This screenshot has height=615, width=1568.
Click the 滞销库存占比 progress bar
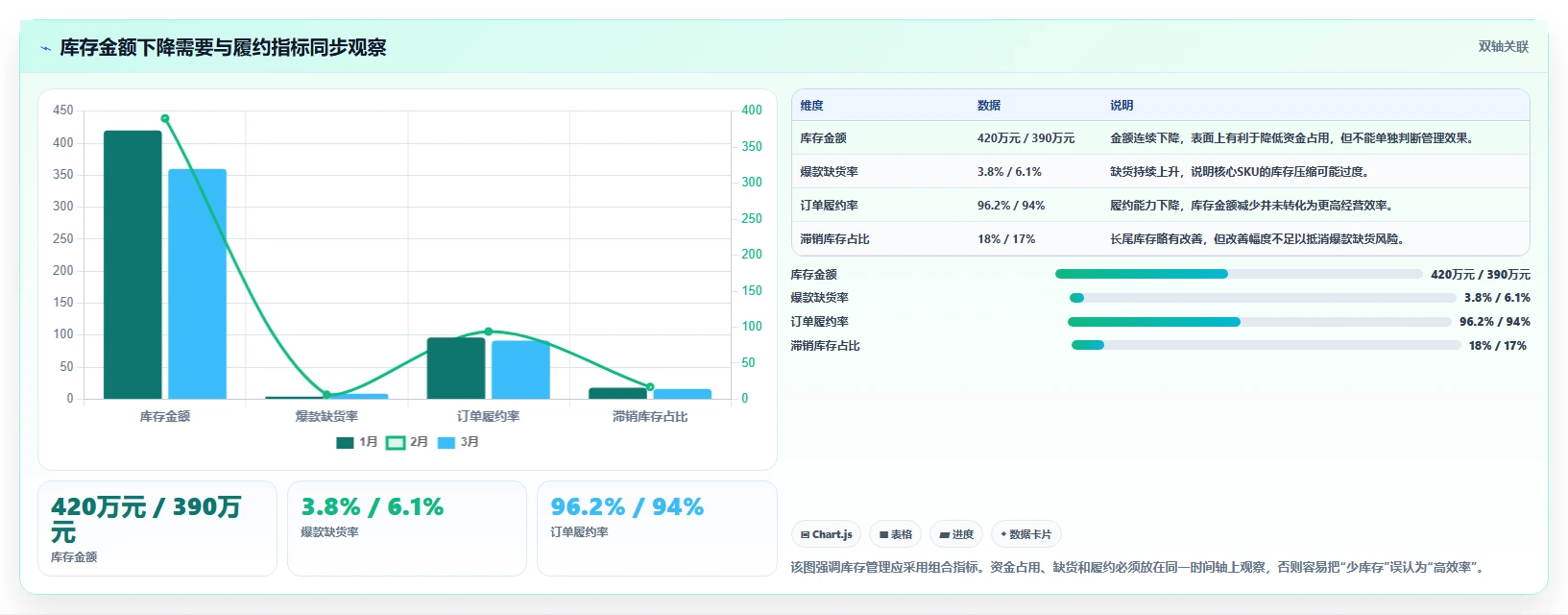click(1266, 345)
